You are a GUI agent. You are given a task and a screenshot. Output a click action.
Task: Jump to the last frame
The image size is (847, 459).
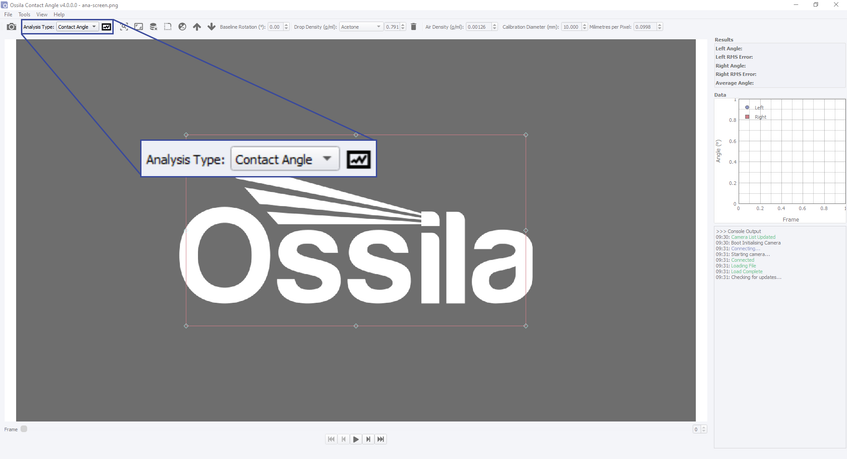(380, 439)
